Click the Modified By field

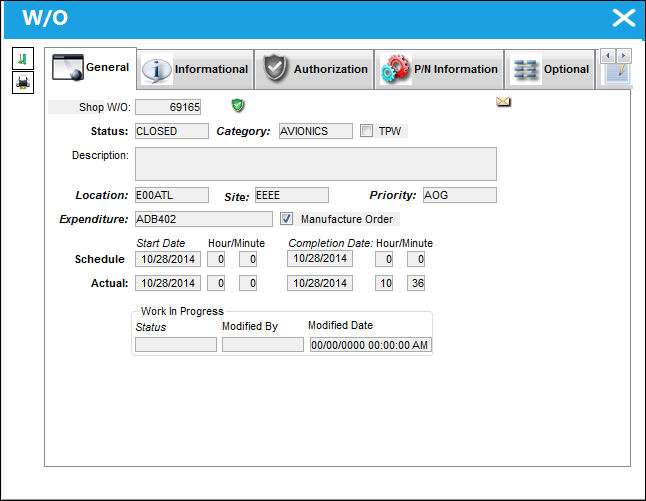coord(263,344)
